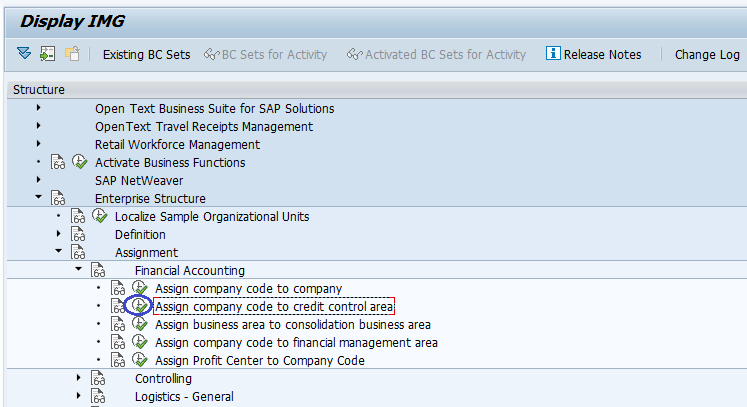Select 'Assign company code to company' row text
The height and width of the screenshot is (407, 747).
(x=248, y=289)
